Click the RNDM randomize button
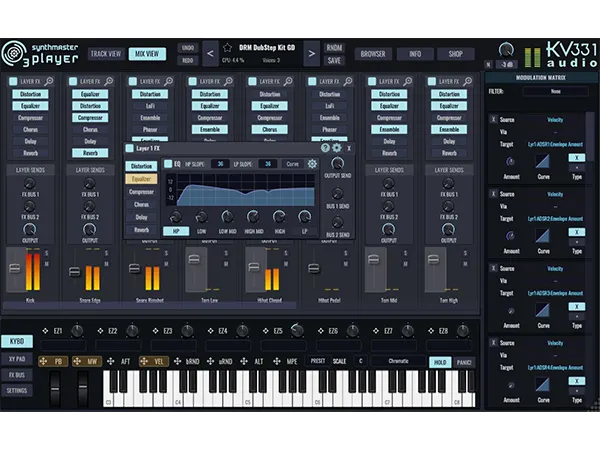Screen dimensions: 600x450 coord(334,48)
